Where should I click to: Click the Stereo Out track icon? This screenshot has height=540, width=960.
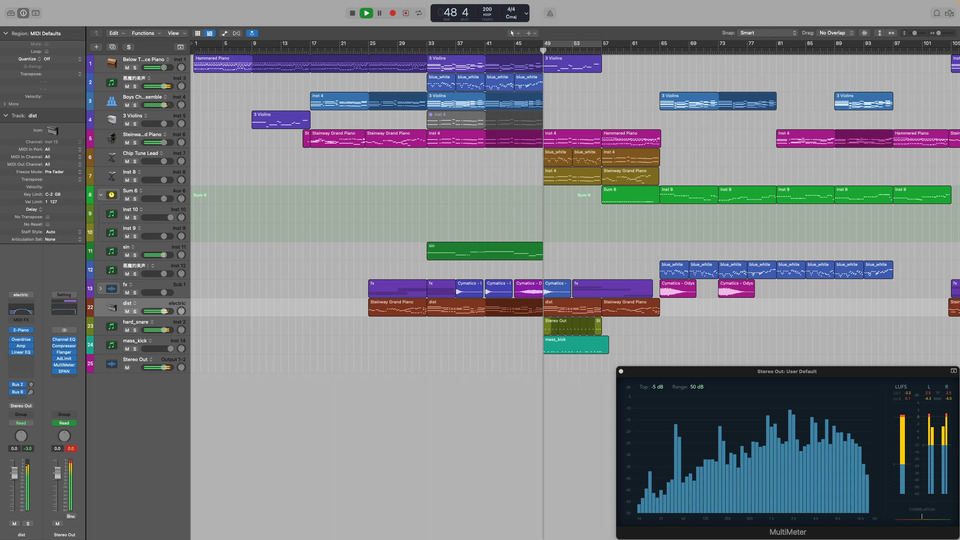[111, 364]
